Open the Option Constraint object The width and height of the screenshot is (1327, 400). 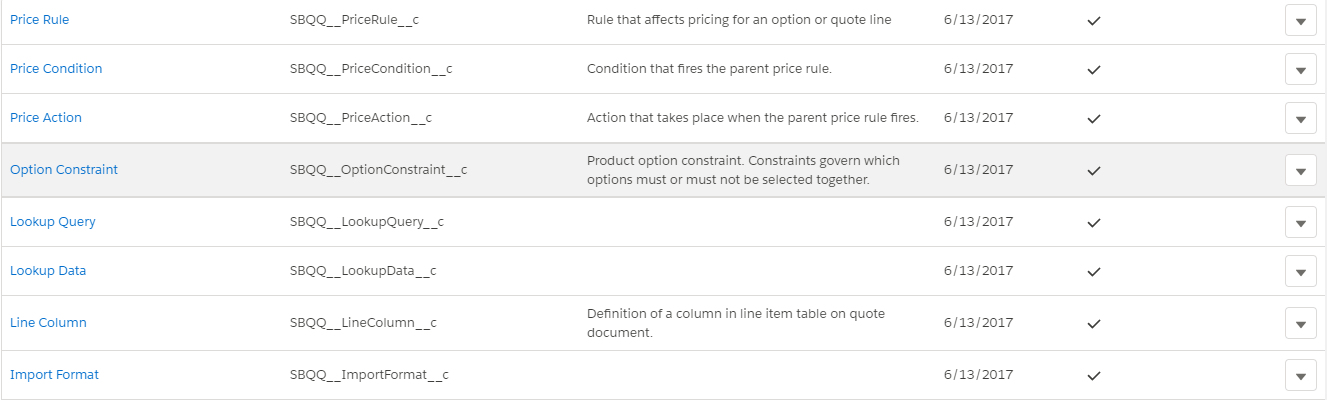pyautogui.click(x=64, y=170)
